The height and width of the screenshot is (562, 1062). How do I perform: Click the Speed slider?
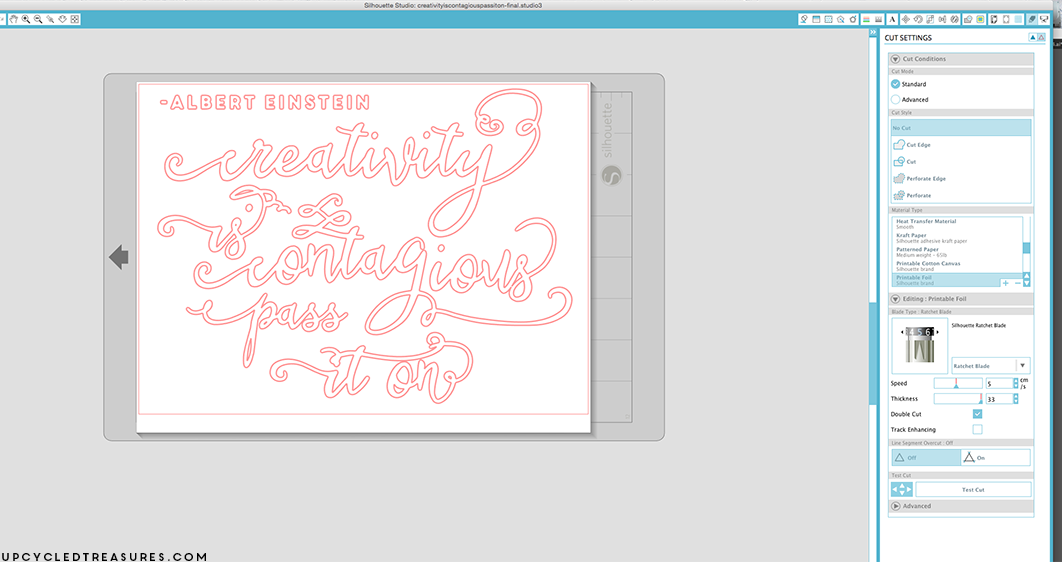(958, 383)
